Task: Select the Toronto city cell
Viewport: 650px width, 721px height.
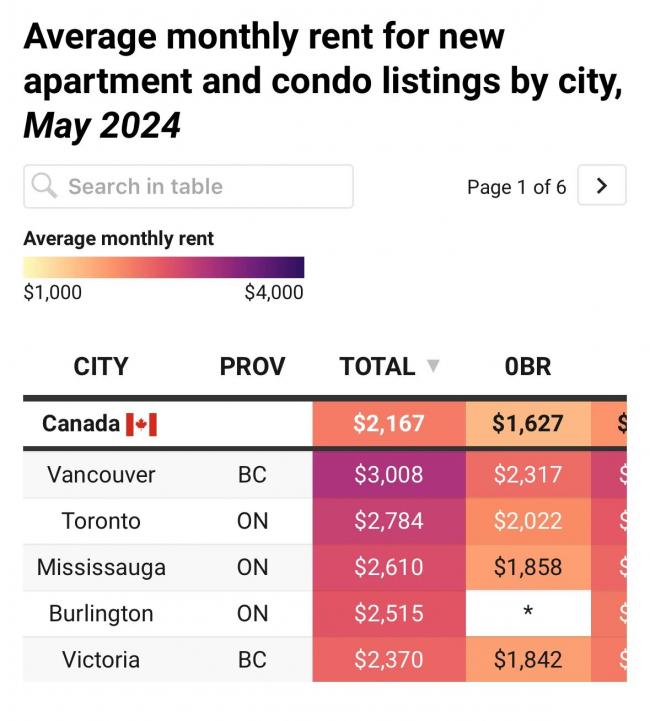Action: click(101, 521)
